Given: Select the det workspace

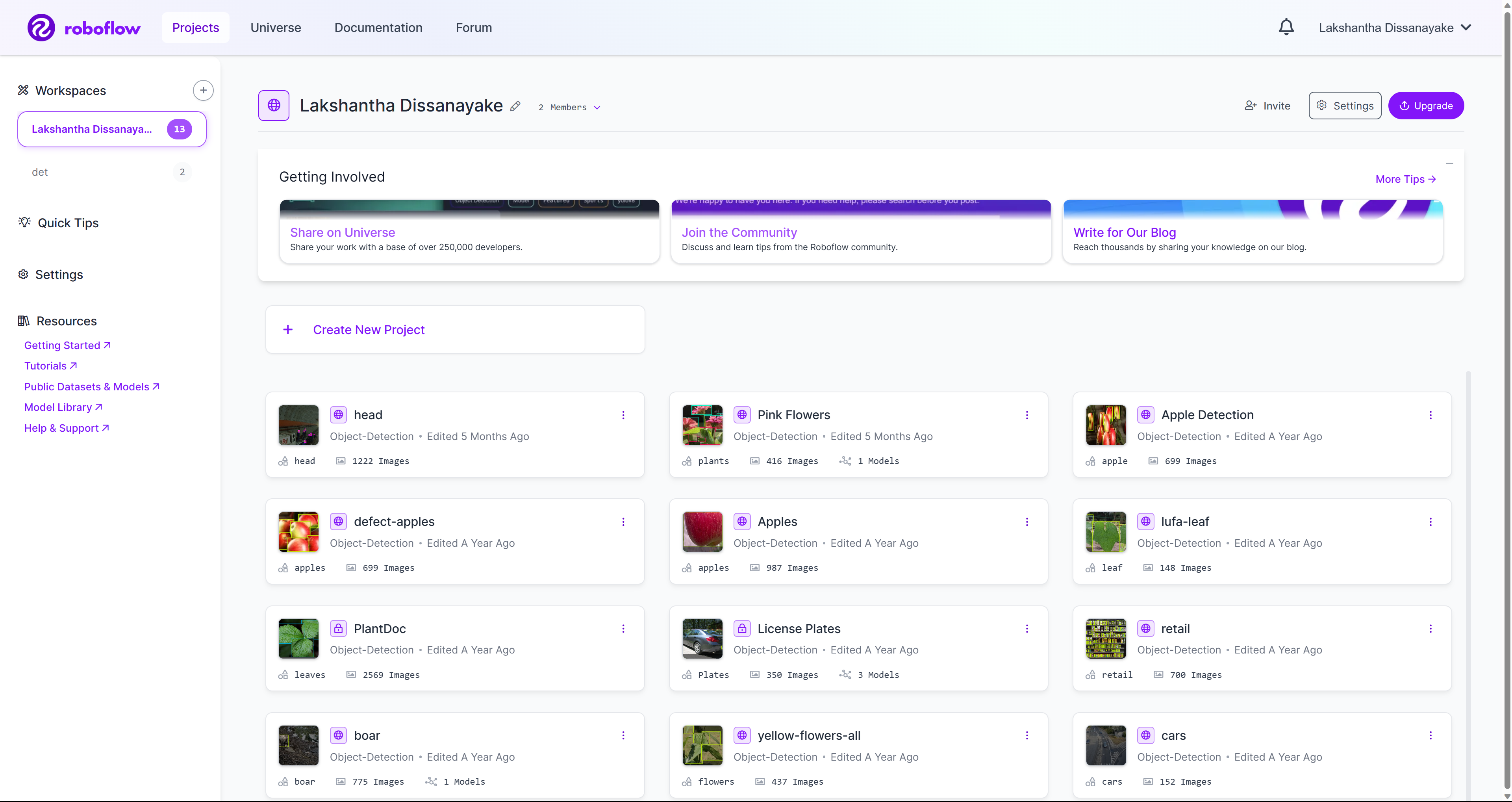Looking at the screenshot, I should [x=40, y=172].
